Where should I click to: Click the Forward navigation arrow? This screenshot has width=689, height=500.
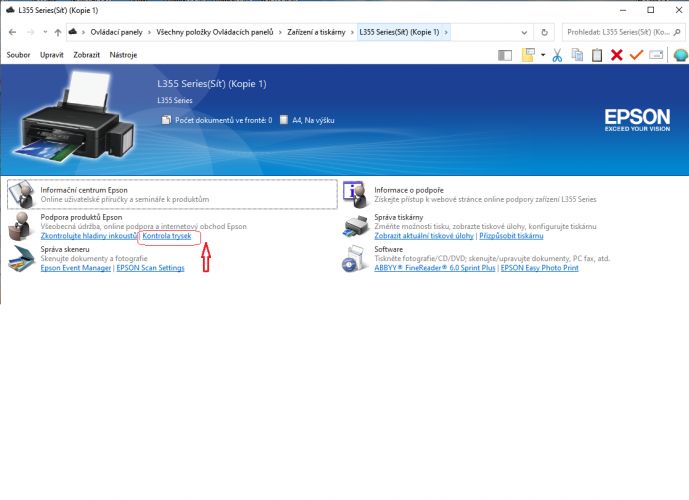pyautogui.click(x=30, y=32)
